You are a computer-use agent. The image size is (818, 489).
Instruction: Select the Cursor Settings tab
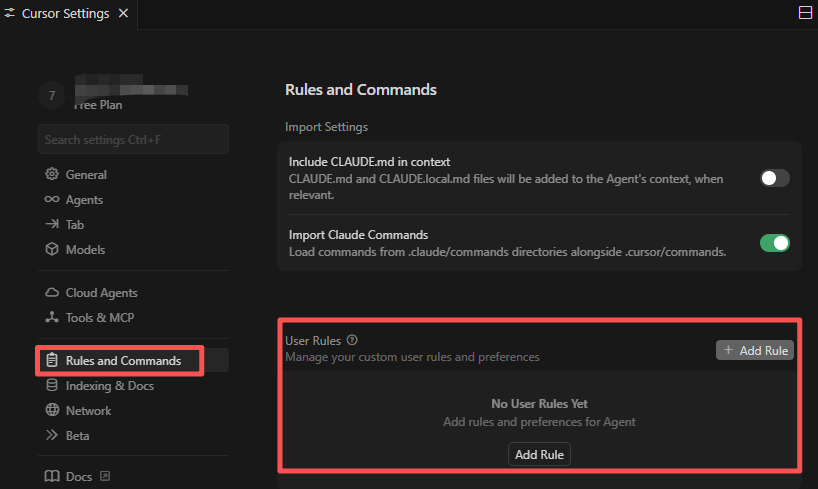[x=65, y=13]
